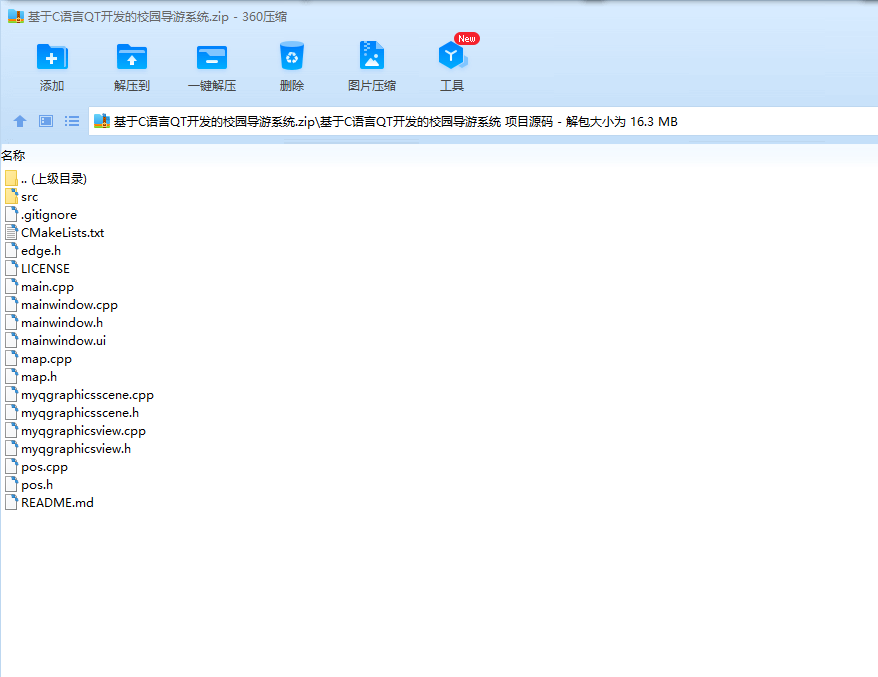
Task: Select the .gitignore file
Action: pyautogui.click(x=41, y=214)
